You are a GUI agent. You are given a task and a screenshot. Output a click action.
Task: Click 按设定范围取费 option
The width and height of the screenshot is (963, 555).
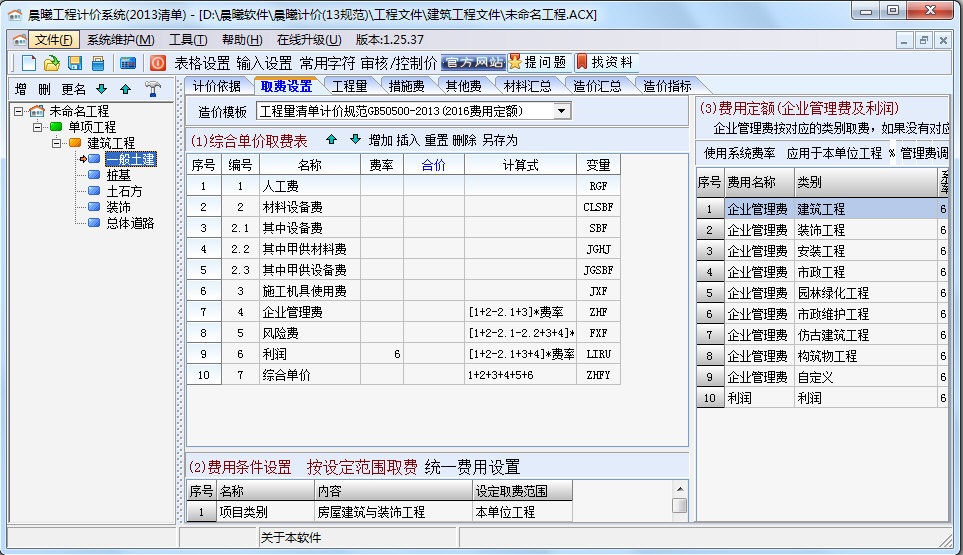[x=362, y=467]
